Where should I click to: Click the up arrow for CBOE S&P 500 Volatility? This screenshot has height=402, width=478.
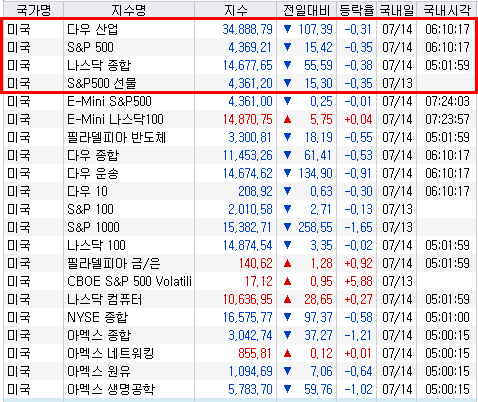pyautogui.click(x=287, y=281)
